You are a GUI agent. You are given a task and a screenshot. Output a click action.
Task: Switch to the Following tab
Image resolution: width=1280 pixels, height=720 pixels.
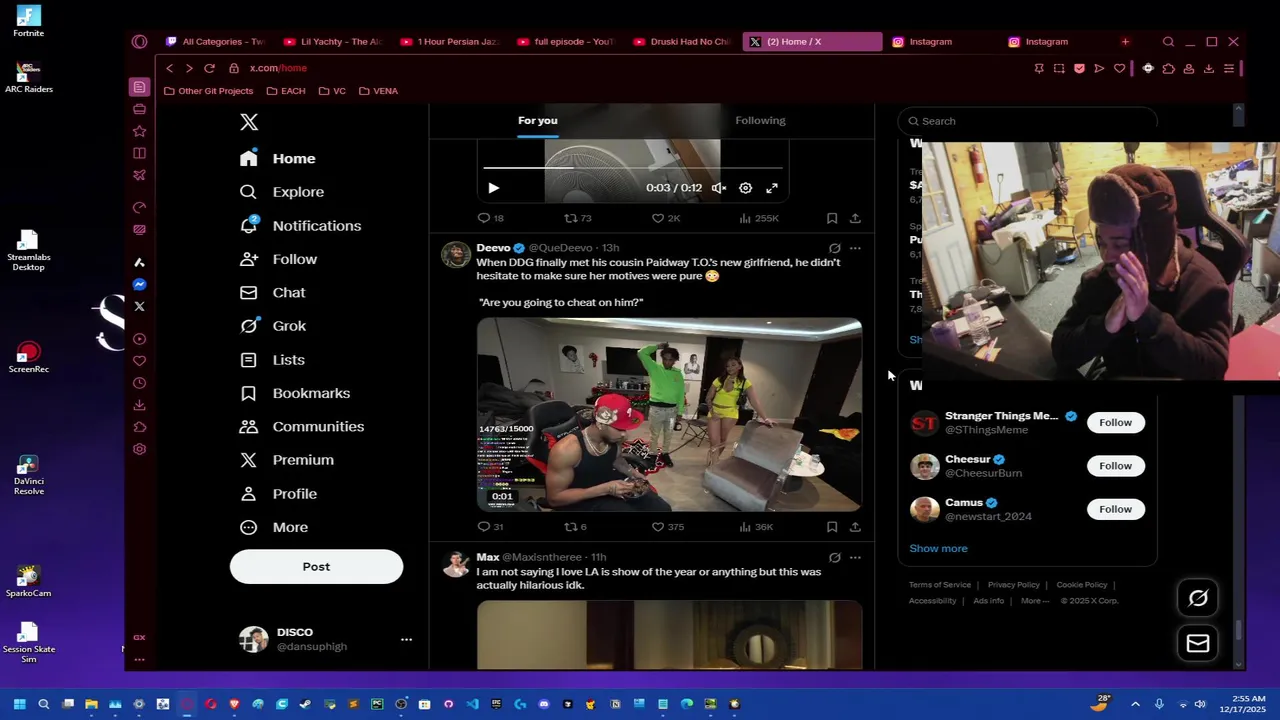[760, 121]
